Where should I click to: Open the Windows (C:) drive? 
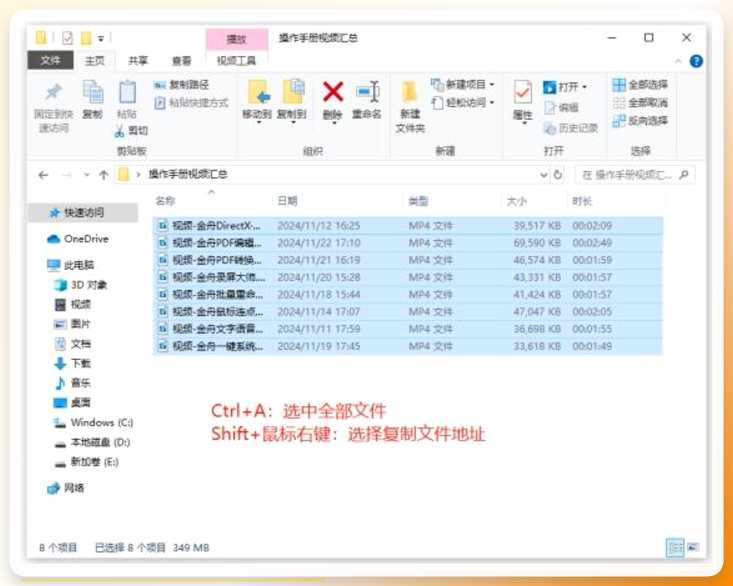93,422
